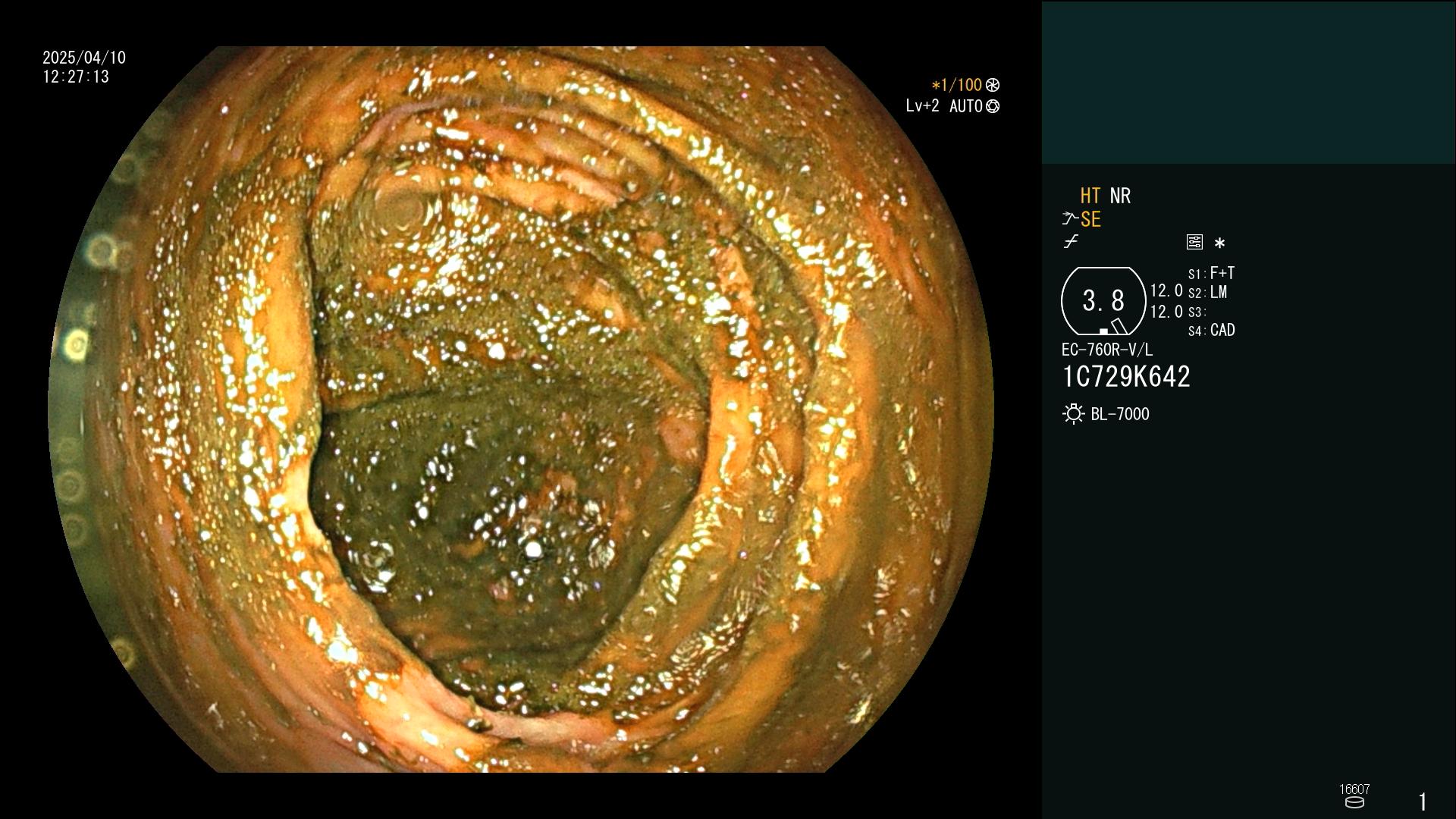Click the image counter 1 at bottom right
The width and height of the screenshot is (1456, 819).
click(x=1423, y=802)
